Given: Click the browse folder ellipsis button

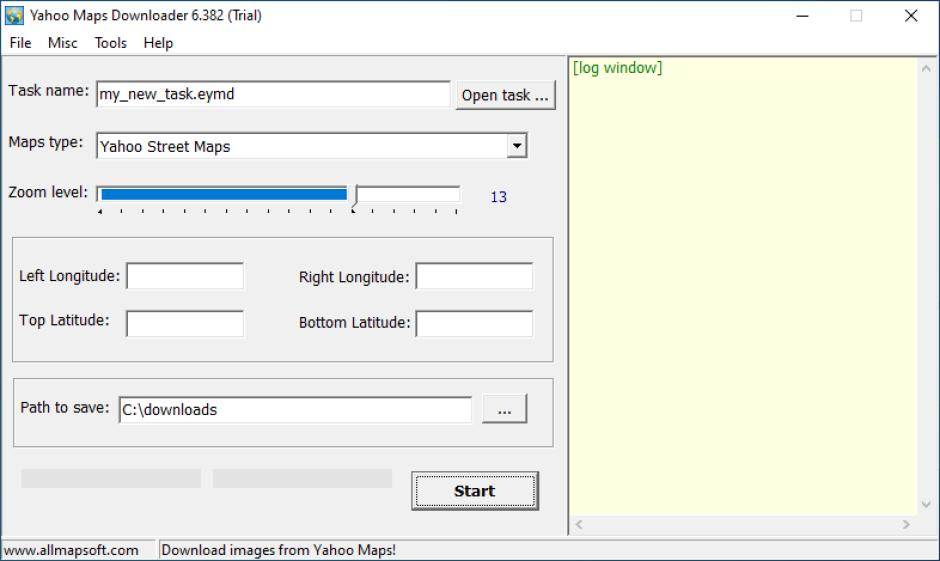Looking at the screenshot, I should tap(505, 409).
